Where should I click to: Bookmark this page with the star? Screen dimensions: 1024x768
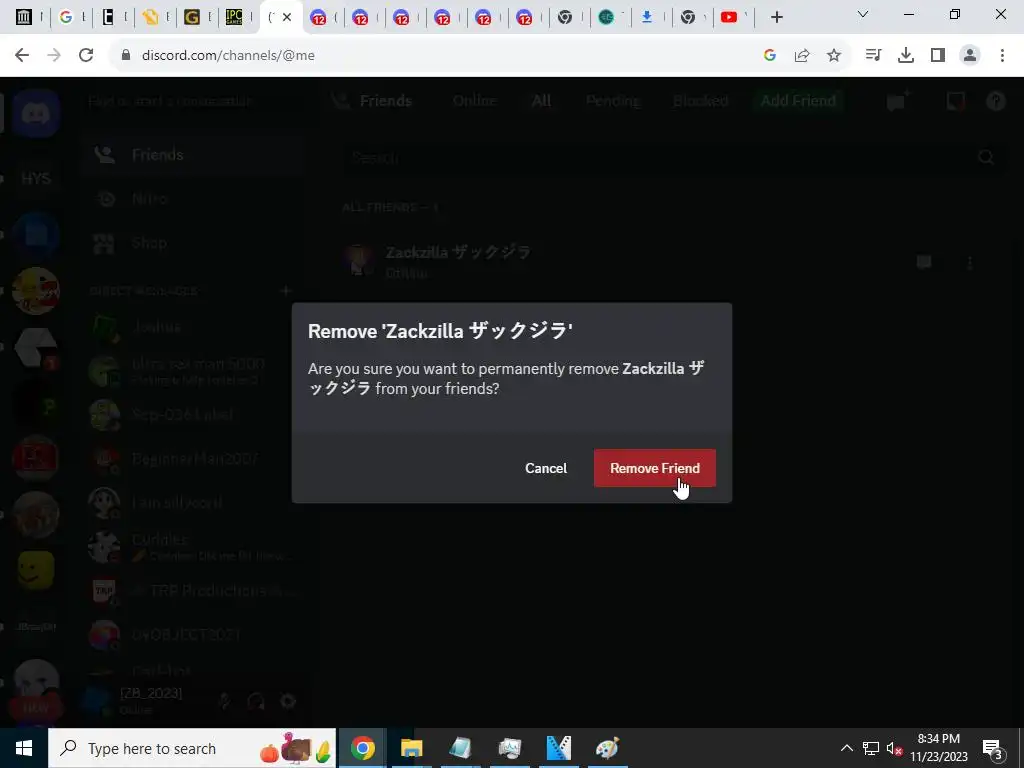(x=834, y=55)
